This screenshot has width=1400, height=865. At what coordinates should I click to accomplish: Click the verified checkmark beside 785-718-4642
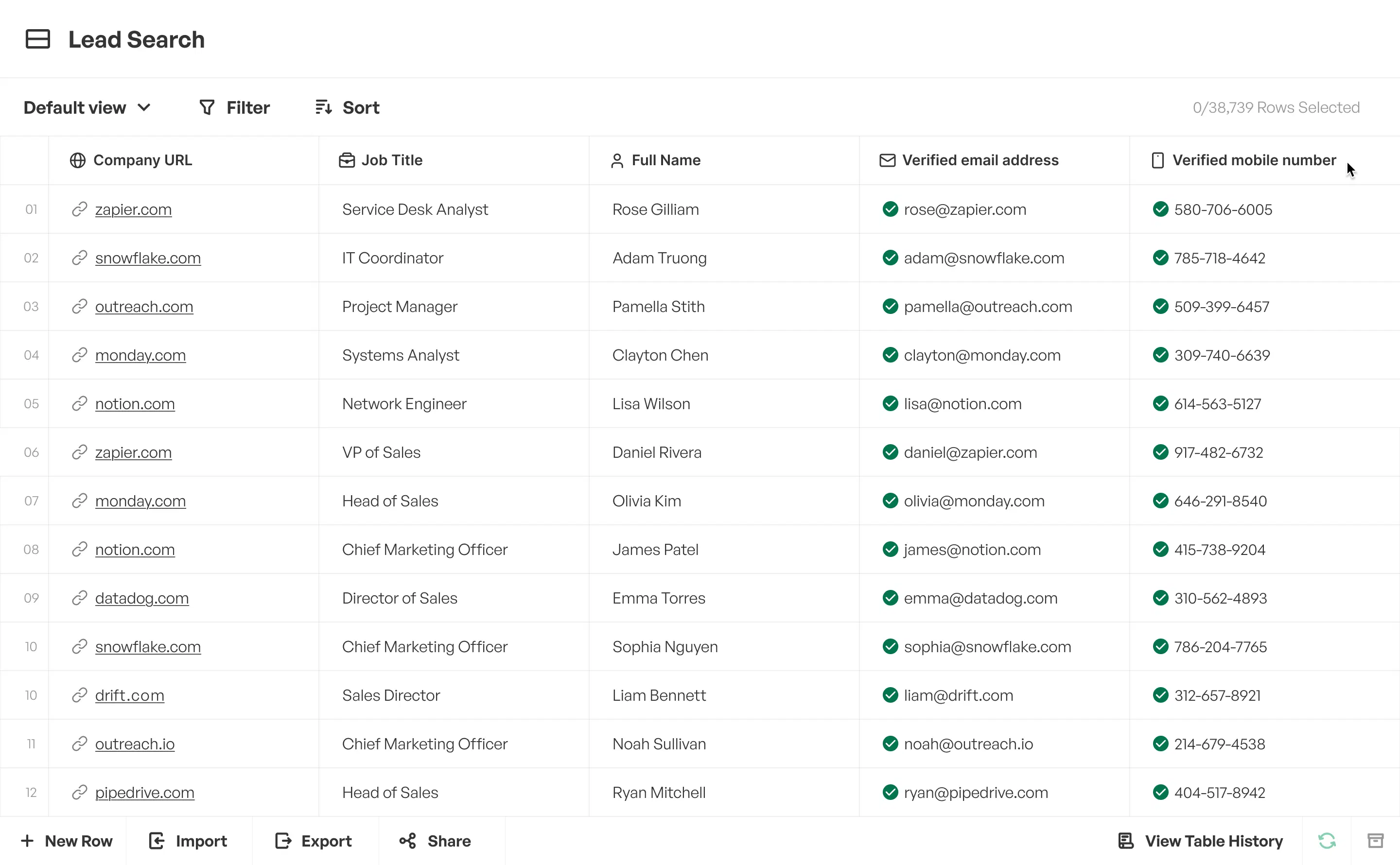pos(1161,258)
